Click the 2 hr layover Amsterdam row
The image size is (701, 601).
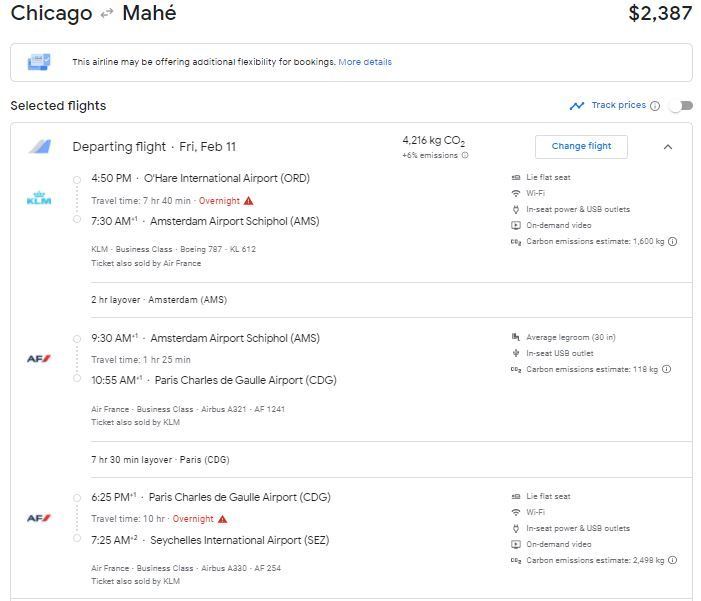pyautogui.click(x=391, y=300)
